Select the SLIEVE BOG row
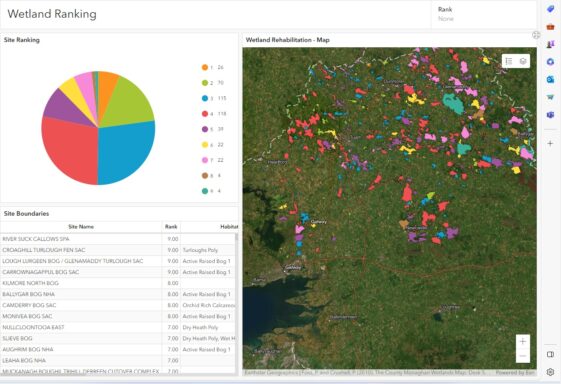This screenshot has height=384, width=561. pos(118,339)
